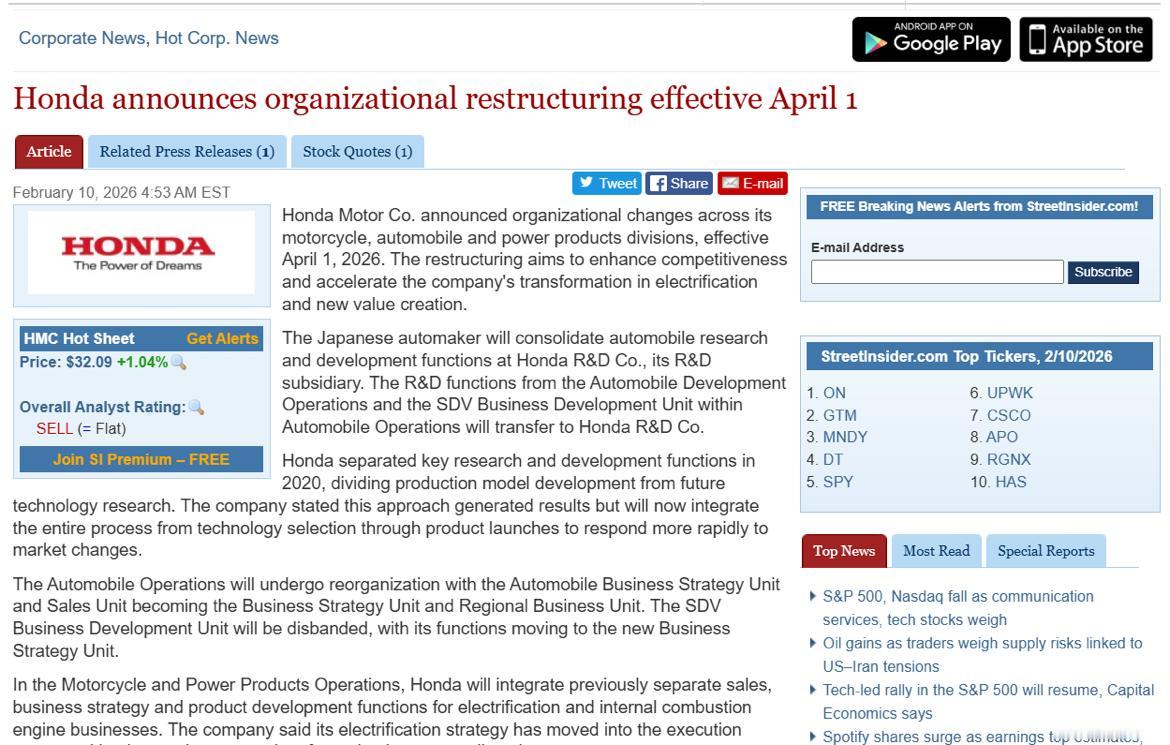Click the Honda logo image
Screen dimensions: 1170x745
(x=141, y=253)
